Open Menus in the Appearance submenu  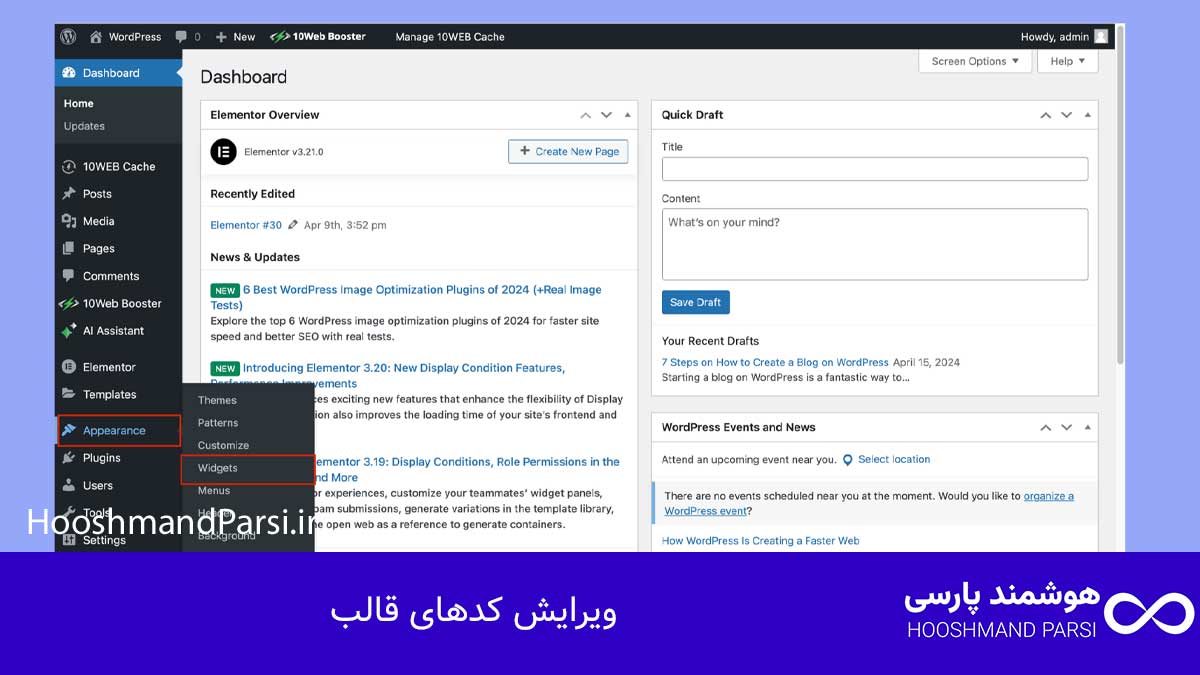pyautogui.click(x=214, y=490)
